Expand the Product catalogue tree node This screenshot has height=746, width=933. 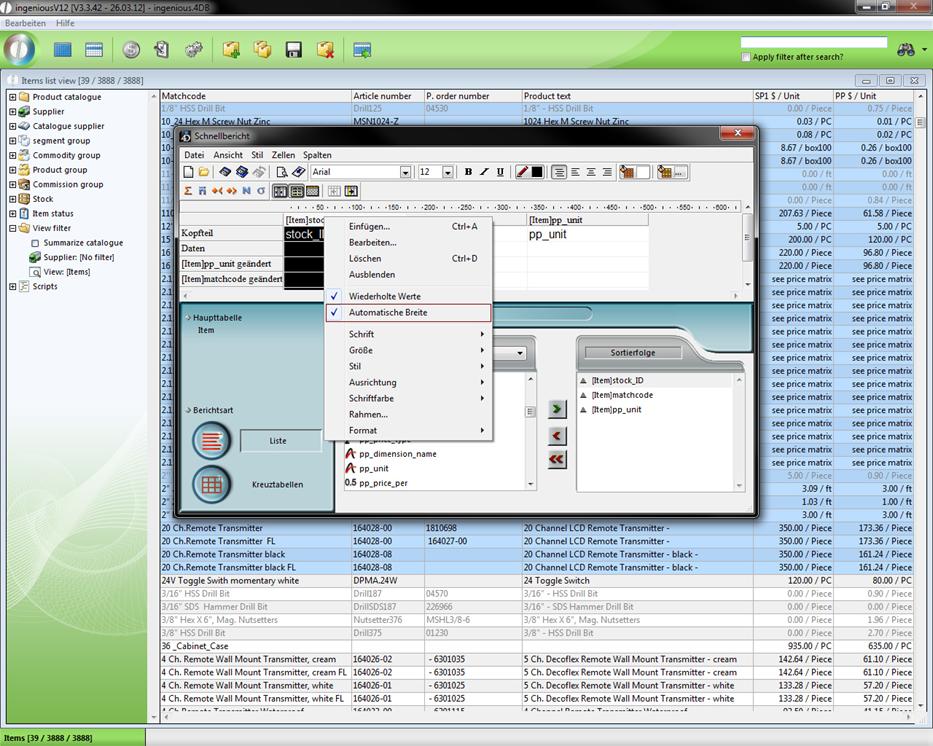tap(13, 97)
